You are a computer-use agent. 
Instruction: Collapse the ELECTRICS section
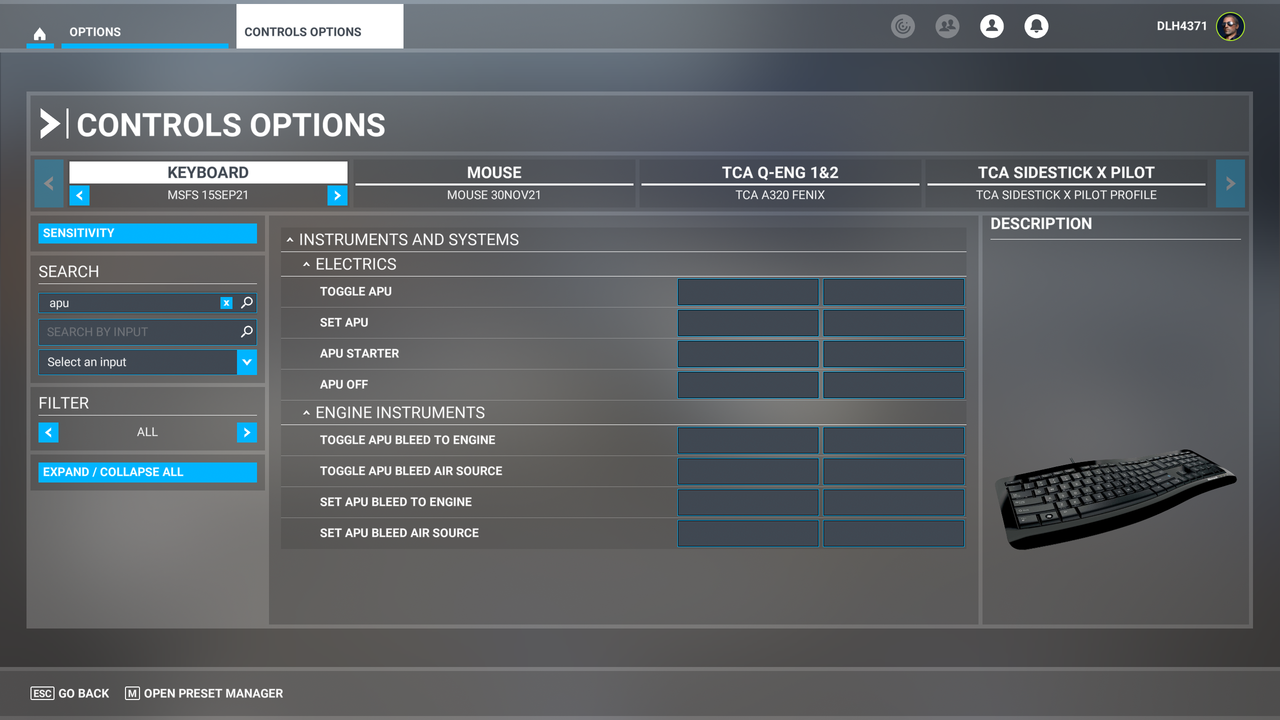[307, 264]
